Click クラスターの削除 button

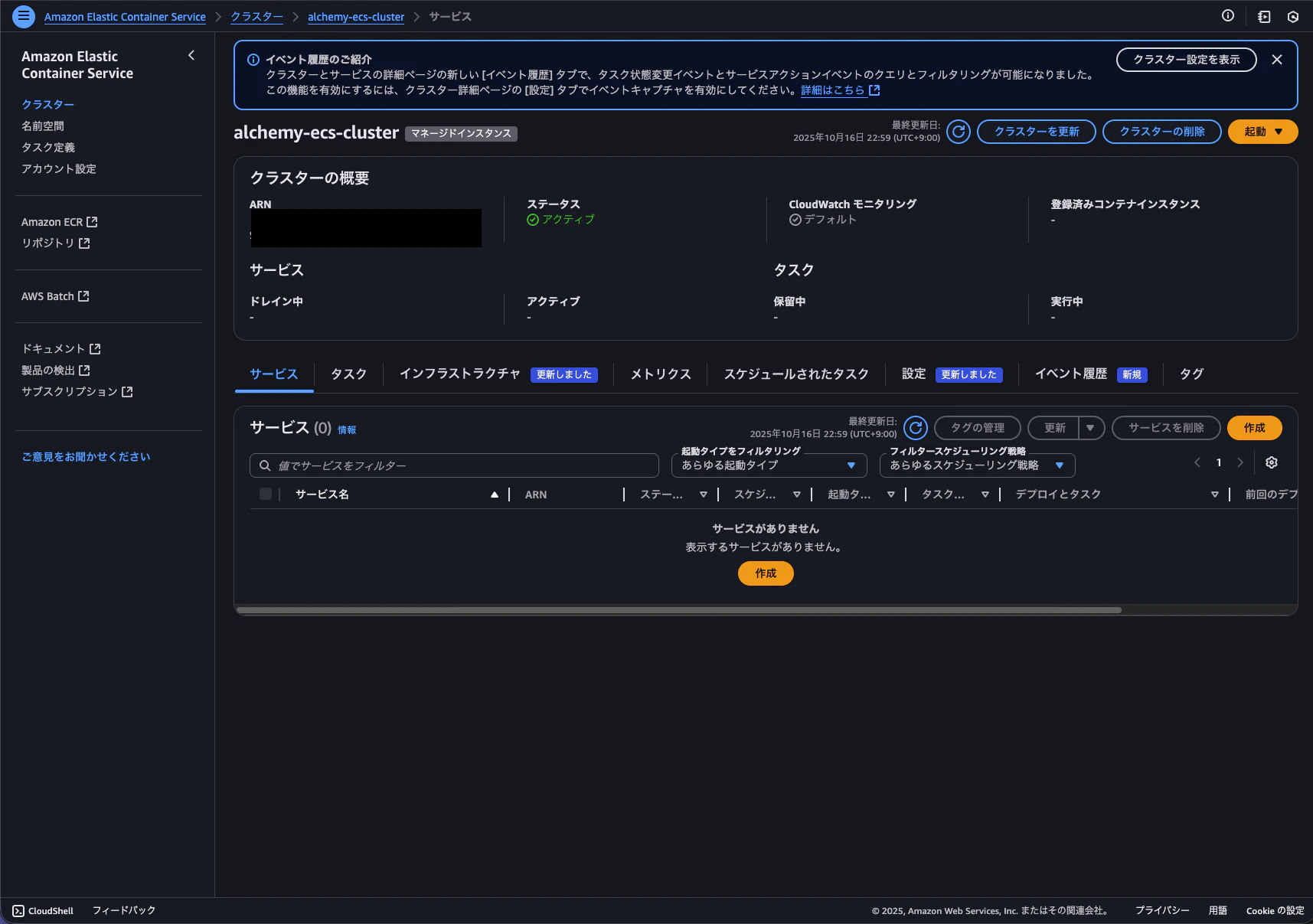click(1161, 132)
